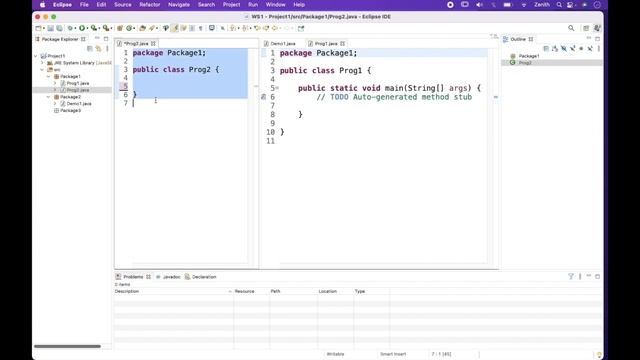Sort Problems by Description column header
This screenshot has width=640, height=360.
[173, 291]
